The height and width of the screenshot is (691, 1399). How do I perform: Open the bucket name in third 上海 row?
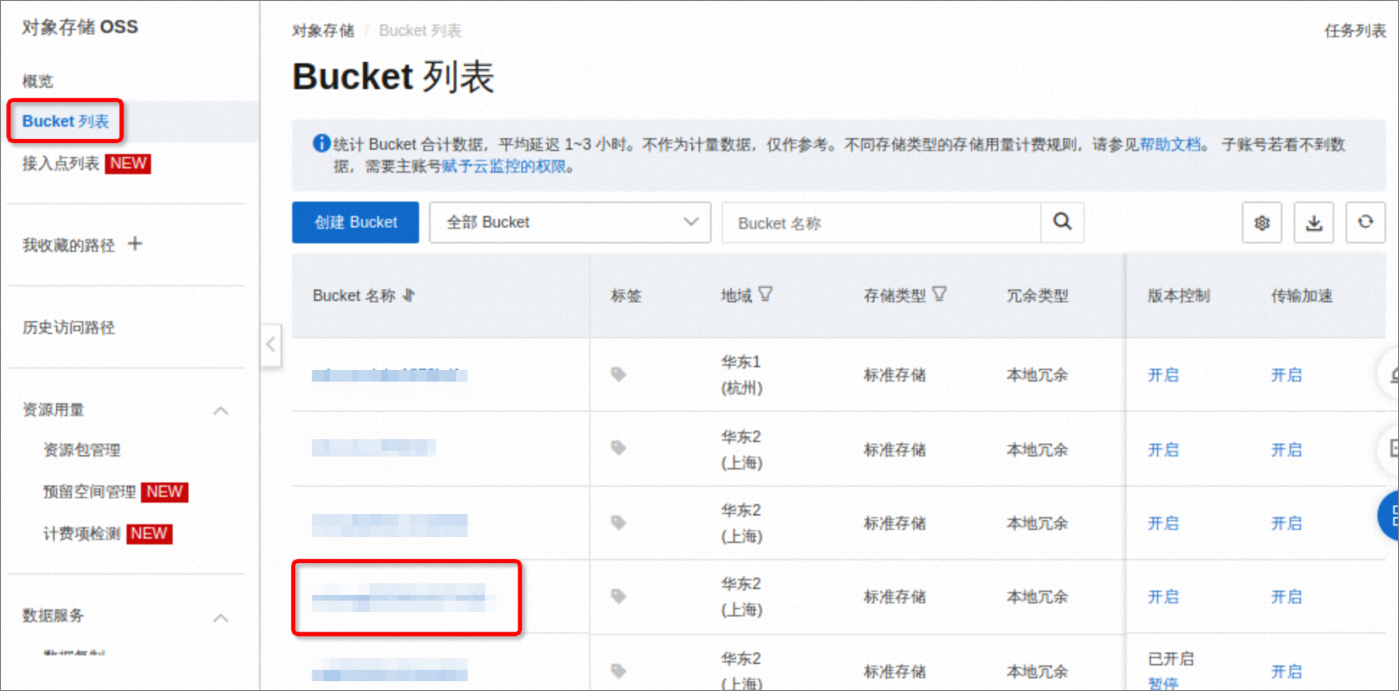point(404,599)
